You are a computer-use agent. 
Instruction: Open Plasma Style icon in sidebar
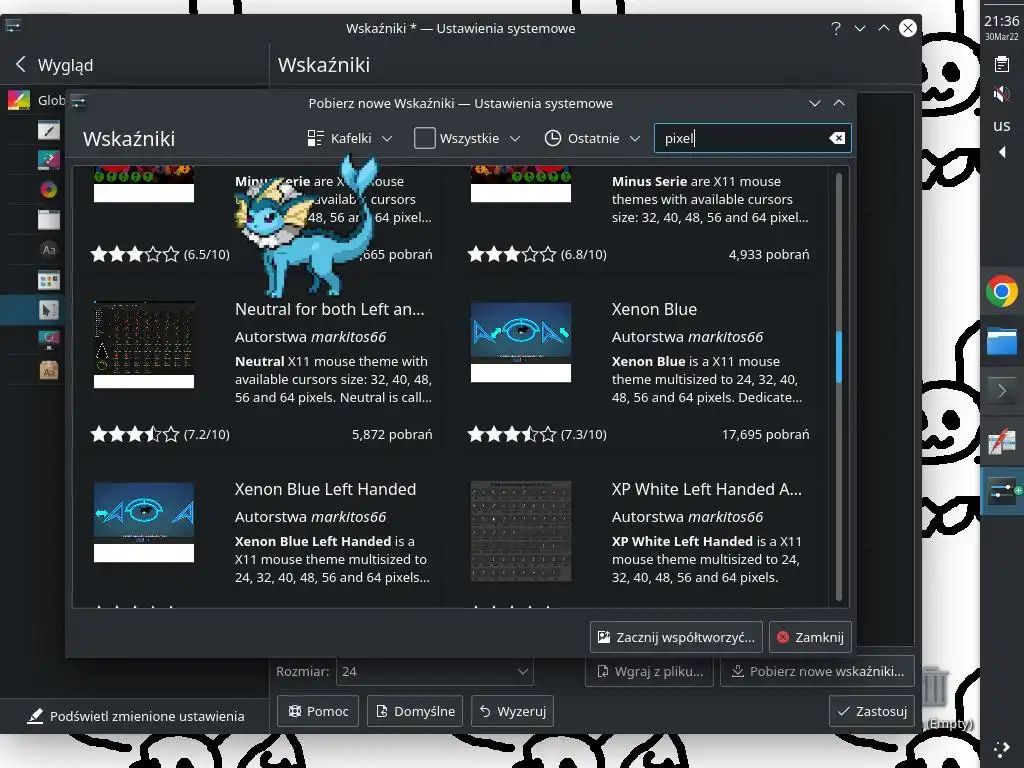coord(48,159)
